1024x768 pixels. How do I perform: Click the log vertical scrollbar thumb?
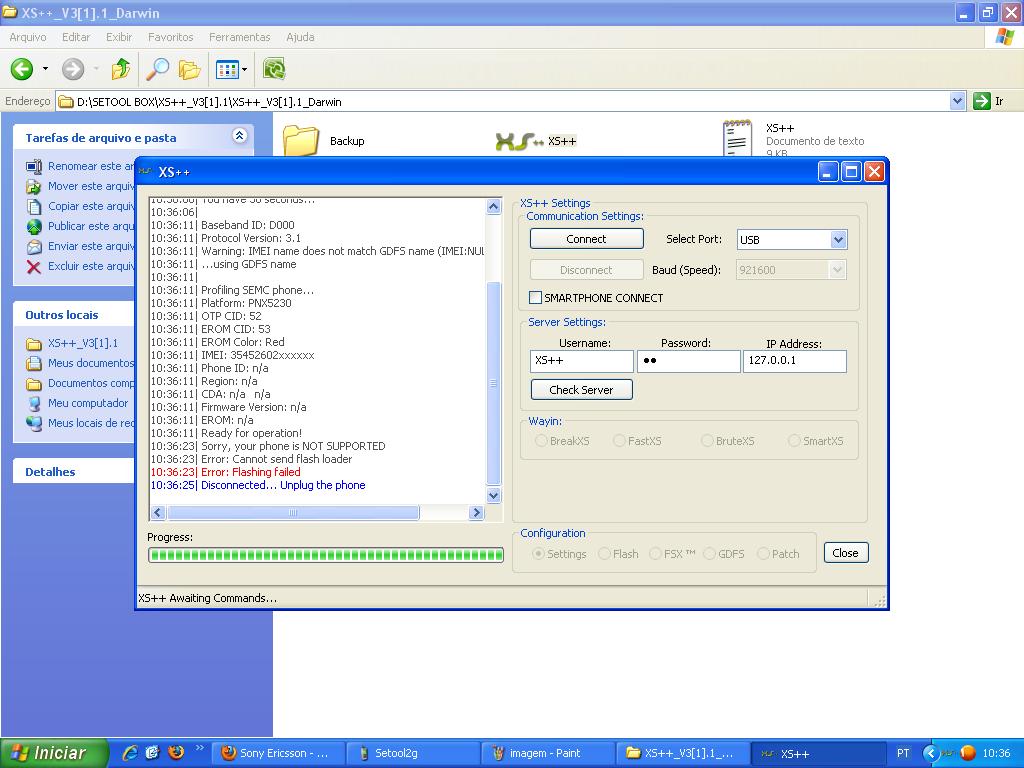pos(494,384)
